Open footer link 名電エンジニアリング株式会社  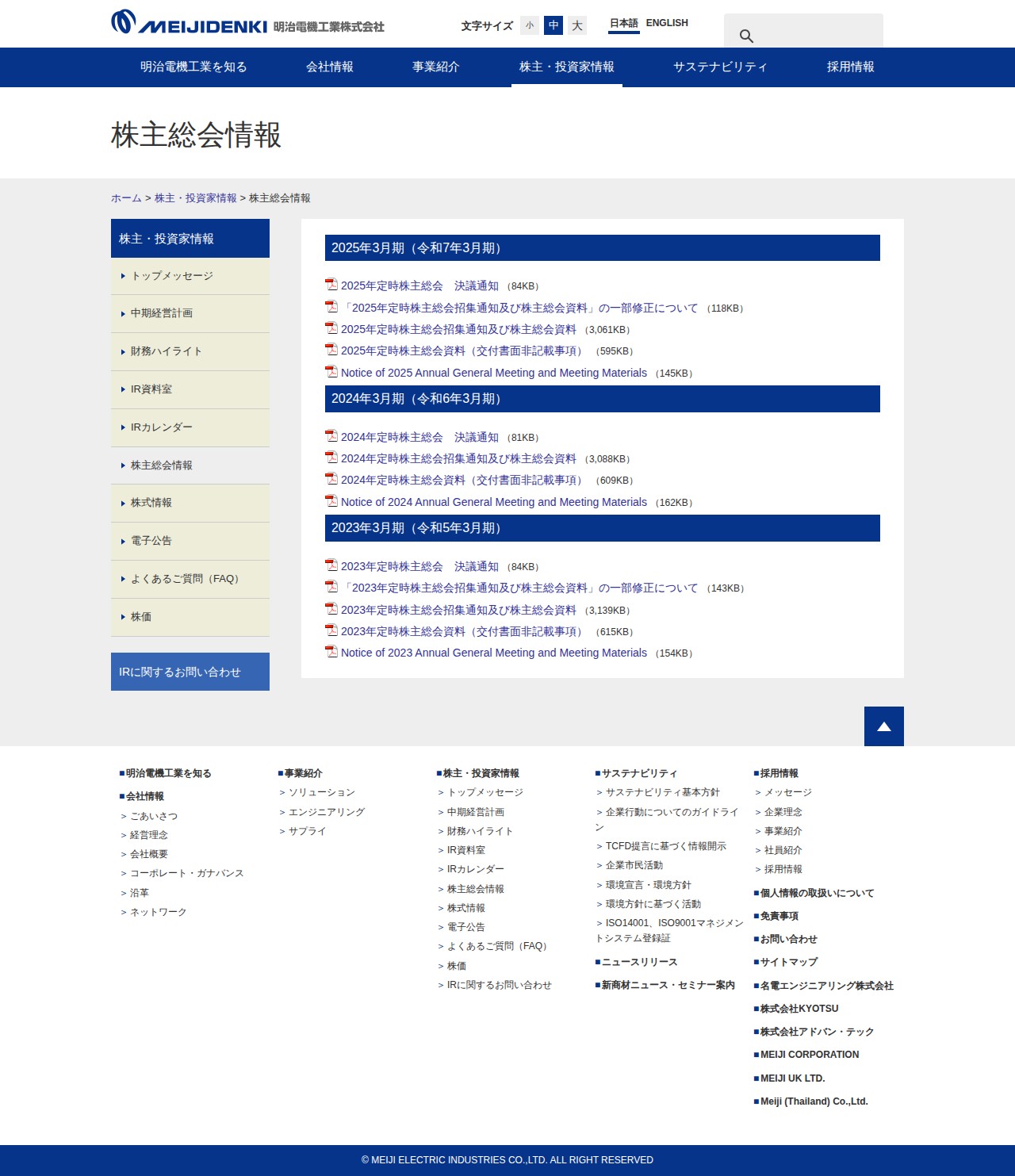tap(826, 986)
